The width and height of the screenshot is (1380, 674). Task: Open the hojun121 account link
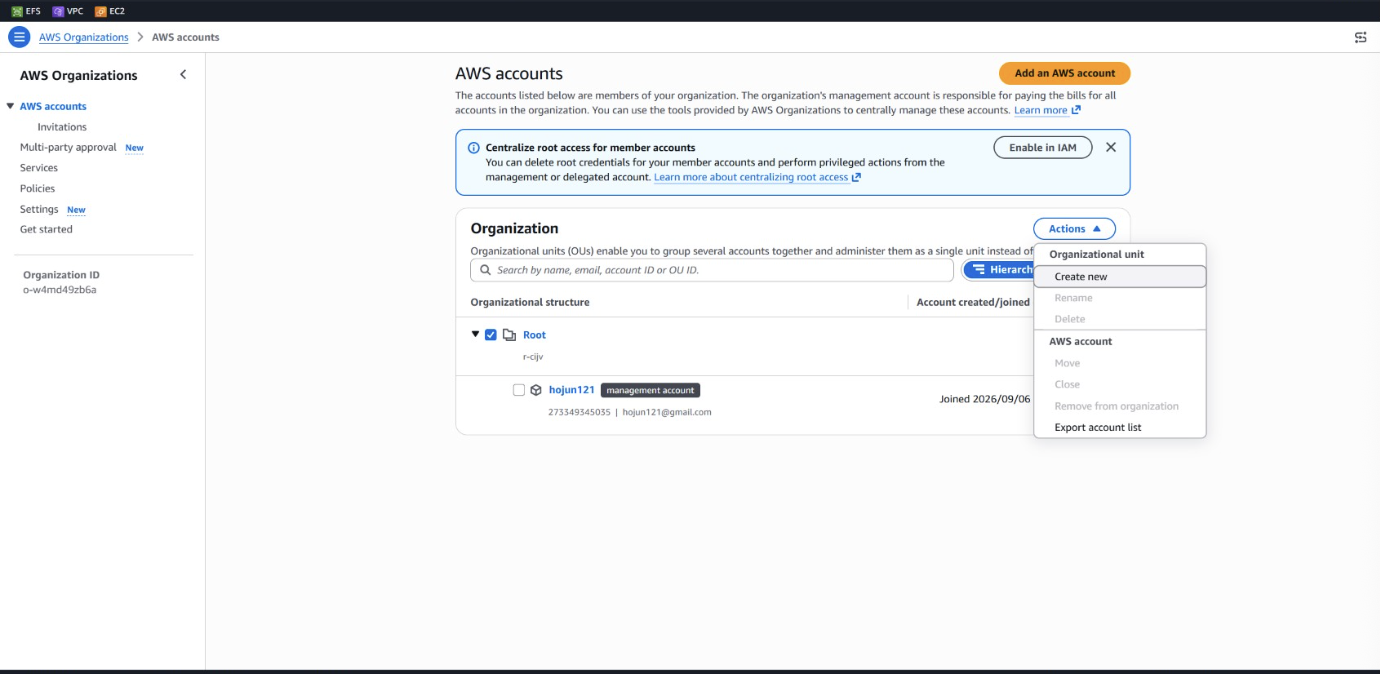(572, 390)
